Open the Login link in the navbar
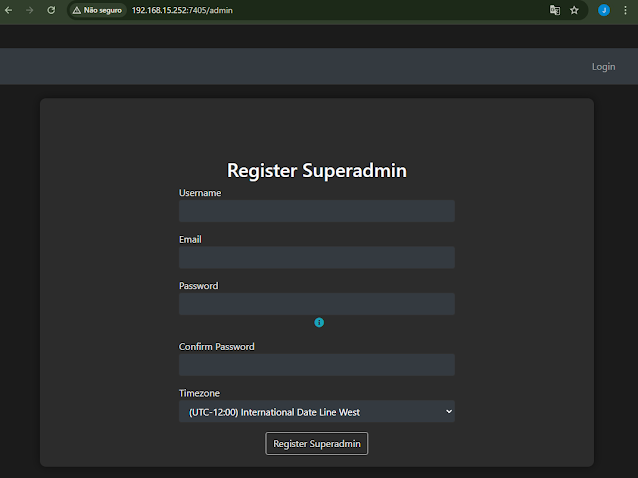638x478 pixels. pos(603,67)
